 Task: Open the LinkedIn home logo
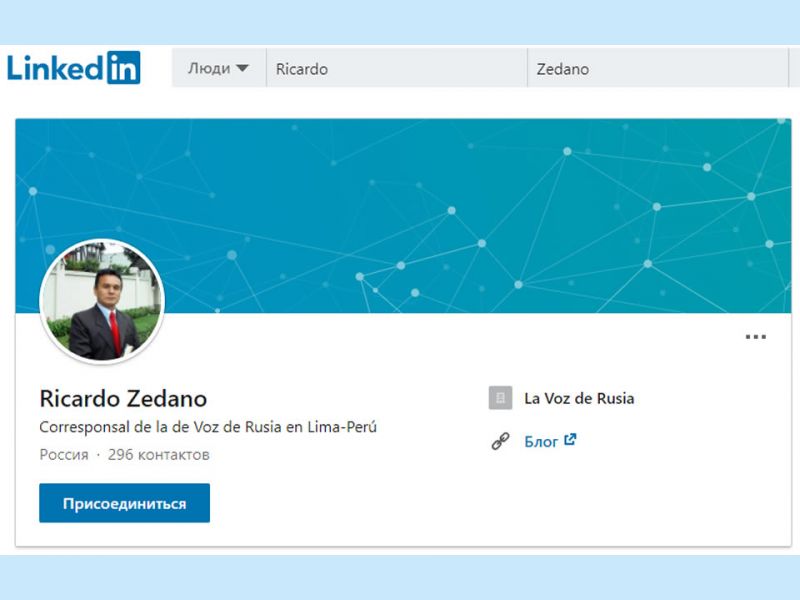pyautogui.click(x=73, y=67)
